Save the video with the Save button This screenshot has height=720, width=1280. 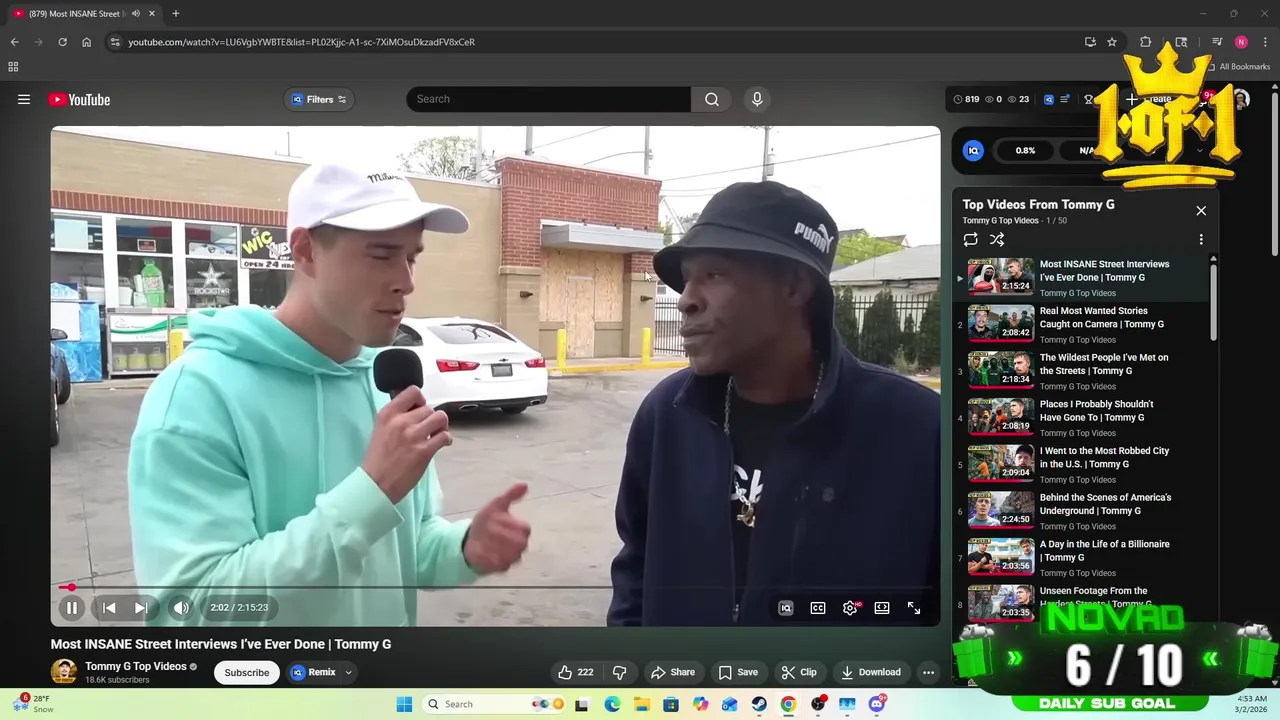pyautogui.click(x=738, y=672)
